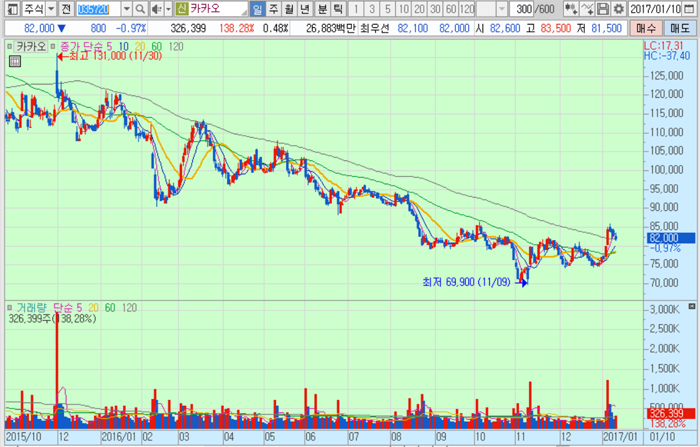Expand the 주식 asset type dropdown
The image size is (700, 447).
pyautogui.click(x=49, y=9)
